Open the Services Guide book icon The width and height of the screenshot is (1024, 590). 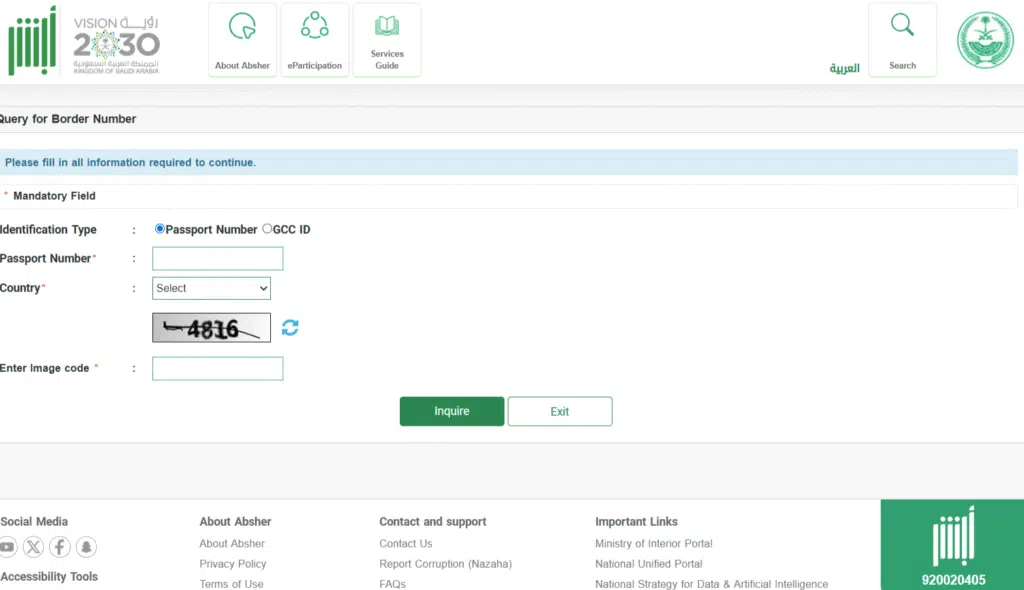[387, 26]
